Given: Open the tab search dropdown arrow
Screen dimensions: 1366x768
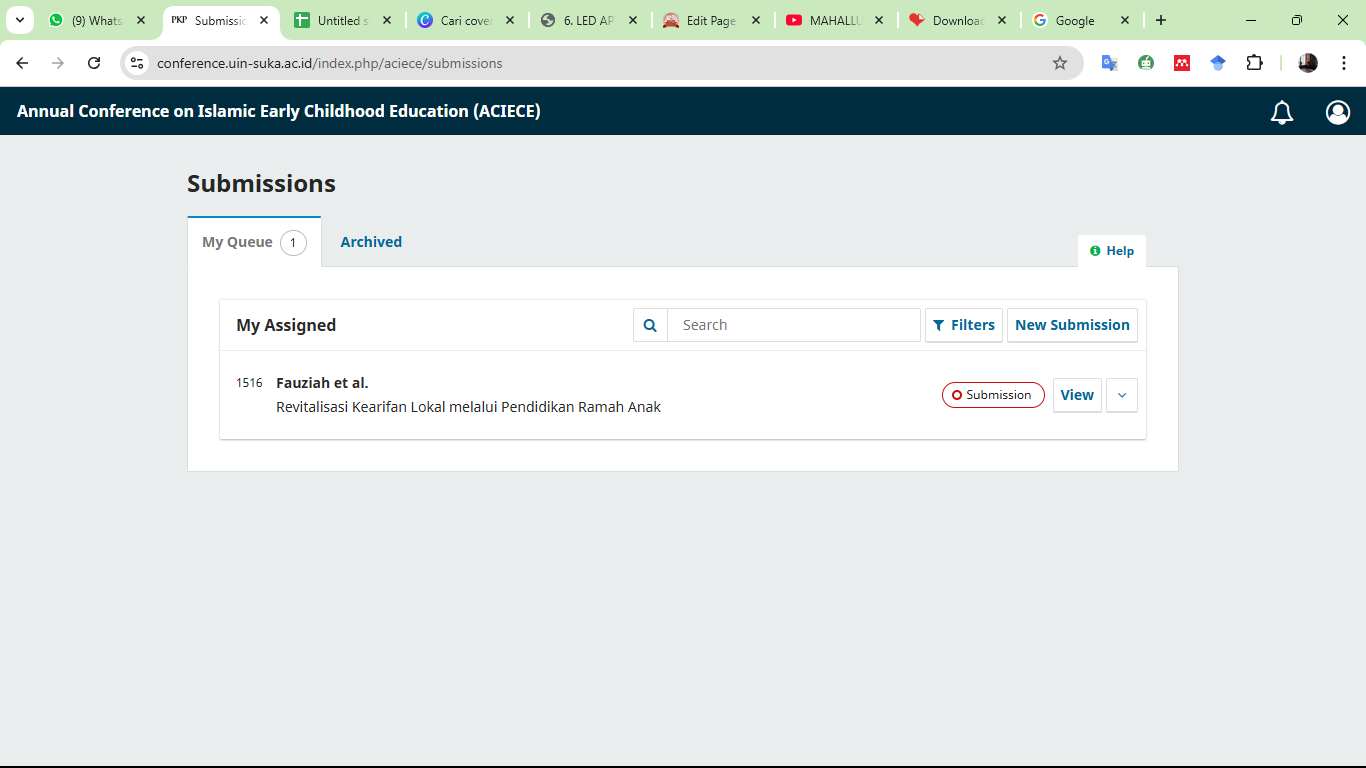Looking at the screenshot, I should pos(19,20).
